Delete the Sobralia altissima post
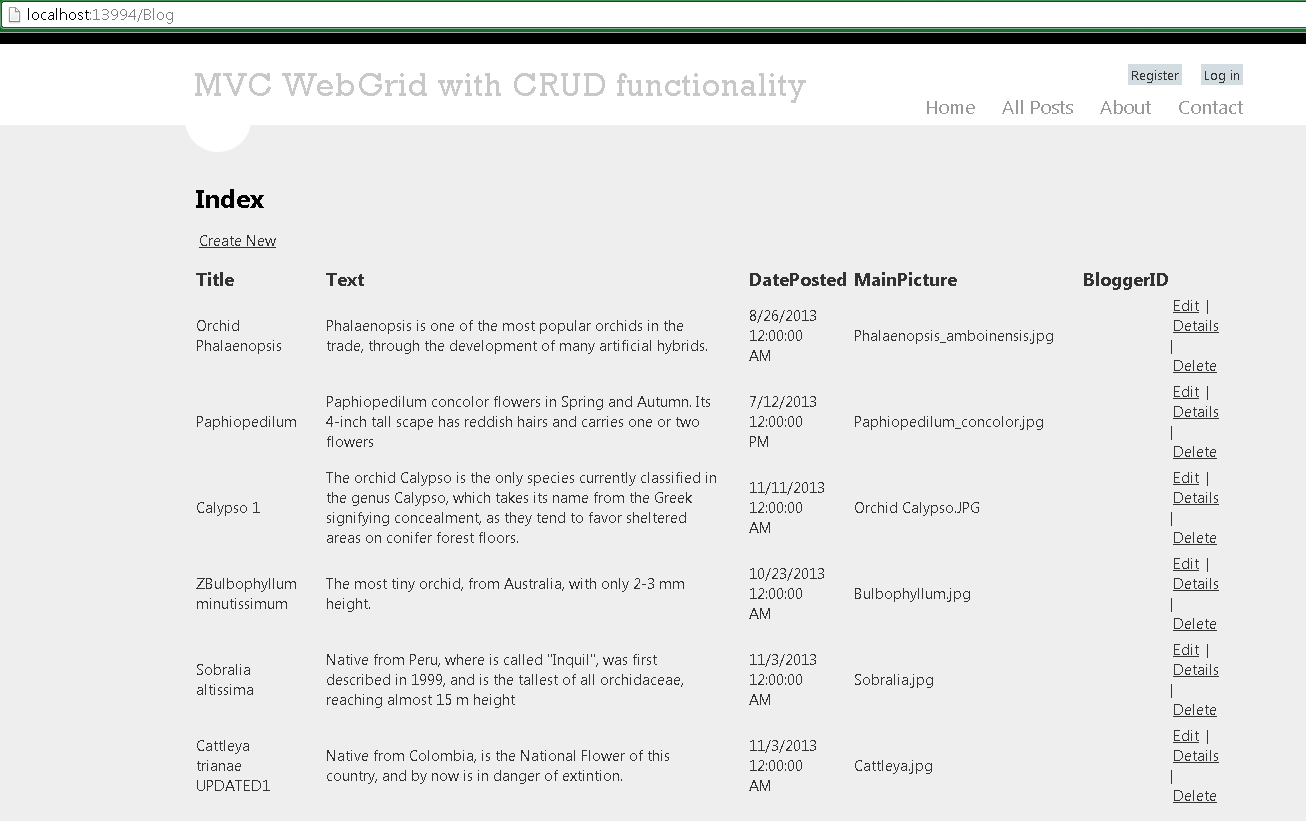The height and width of the screenshot is (821, 1306). point(1195,710)
